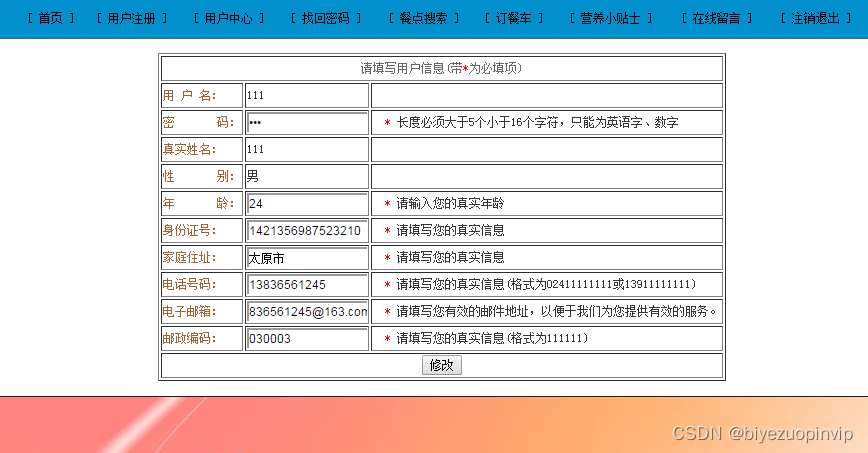This screenshot has height=453, width=868.
Task: Open the 用户注册 page
Action: [x=131, y=18]
